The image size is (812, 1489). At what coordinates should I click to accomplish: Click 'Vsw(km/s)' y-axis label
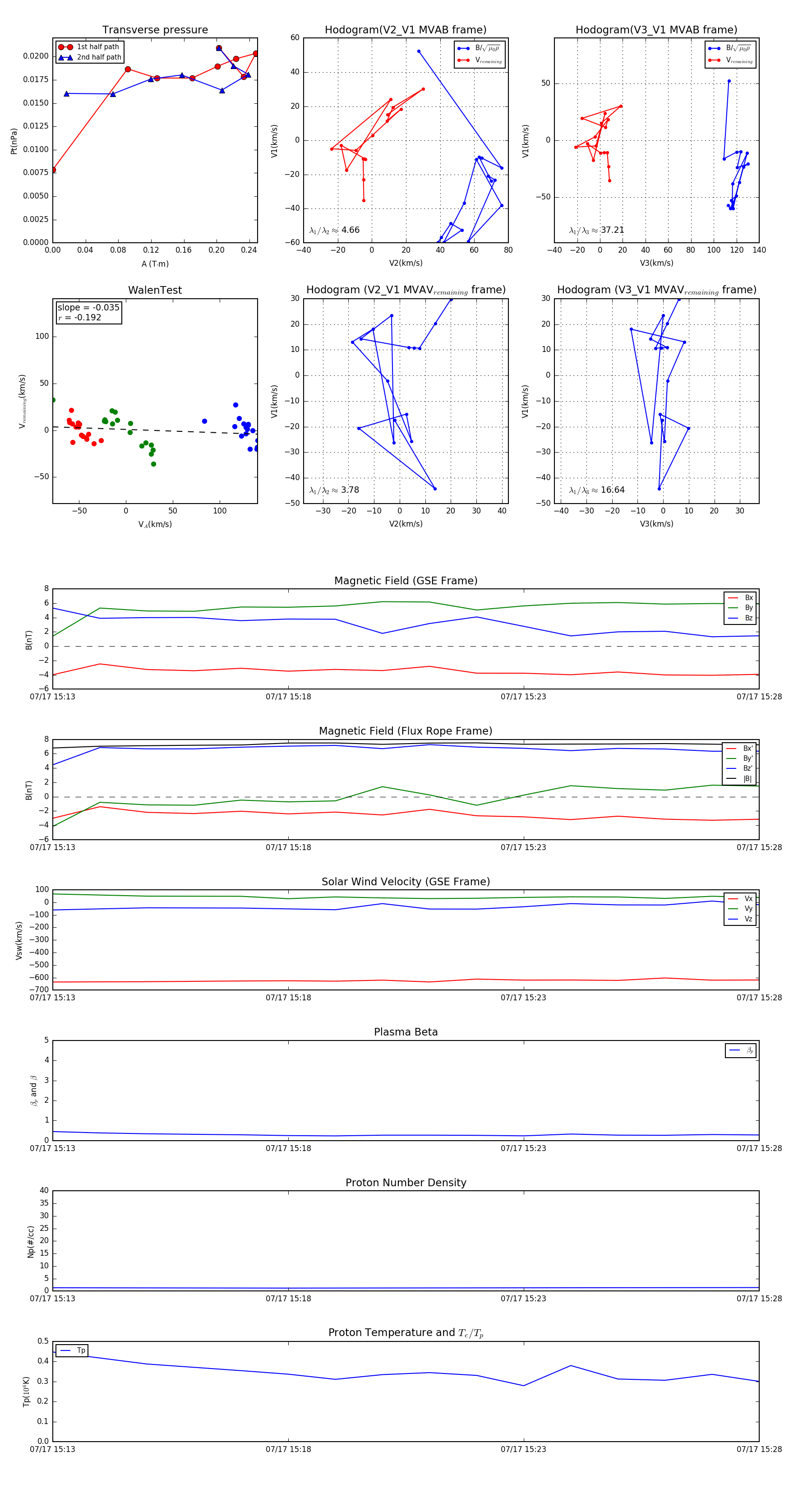coord(19,940)
